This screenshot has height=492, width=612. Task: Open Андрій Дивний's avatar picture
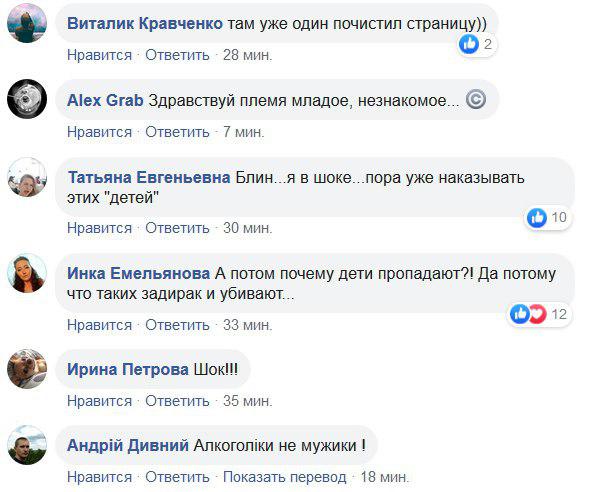tap(27, 445)
